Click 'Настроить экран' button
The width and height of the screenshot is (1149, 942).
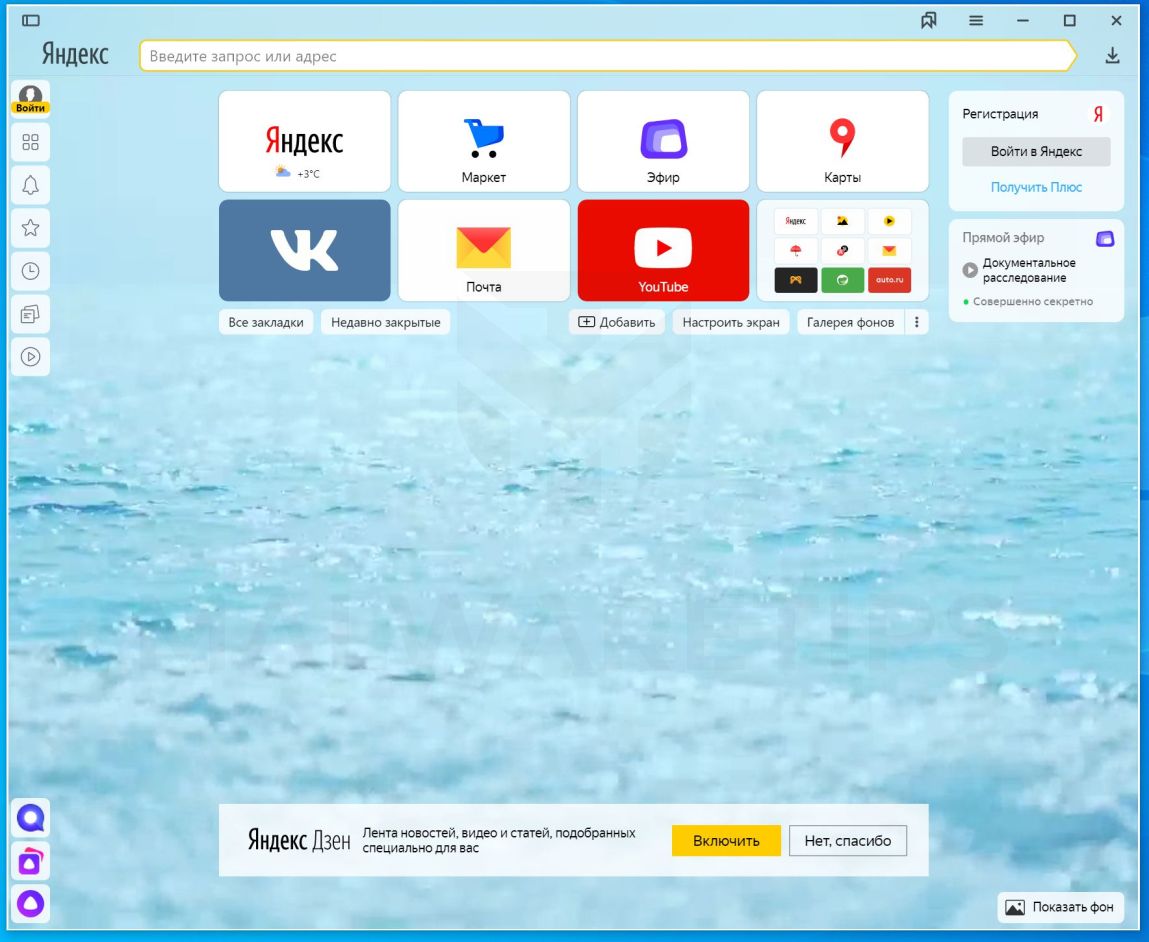click(731, 322)
